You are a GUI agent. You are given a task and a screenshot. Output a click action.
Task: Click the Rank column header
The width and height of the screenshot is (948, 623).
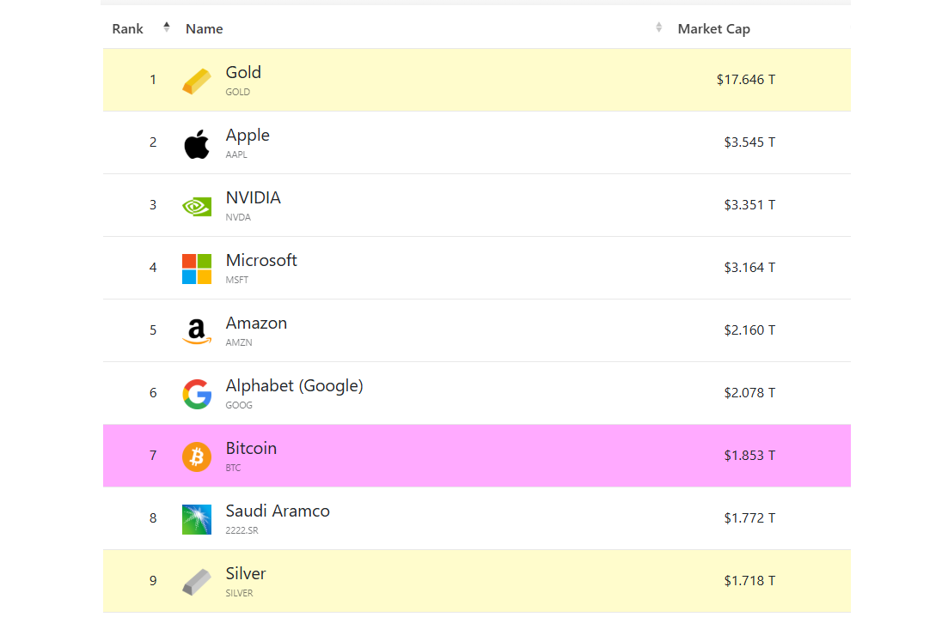click(x=128, y=28)
